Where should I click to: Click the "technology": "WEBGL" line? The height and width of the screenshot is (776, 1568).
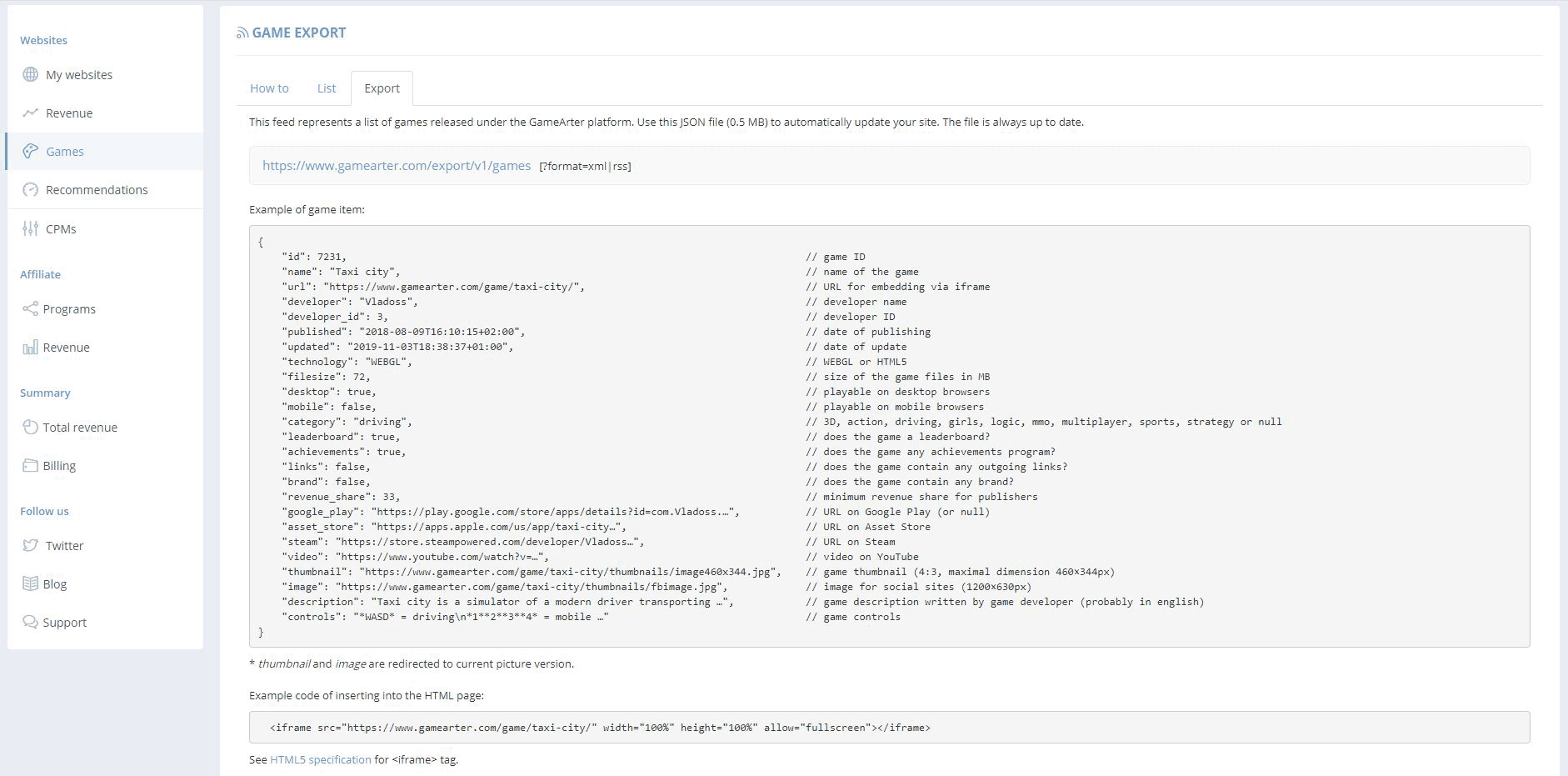(347, 362)
